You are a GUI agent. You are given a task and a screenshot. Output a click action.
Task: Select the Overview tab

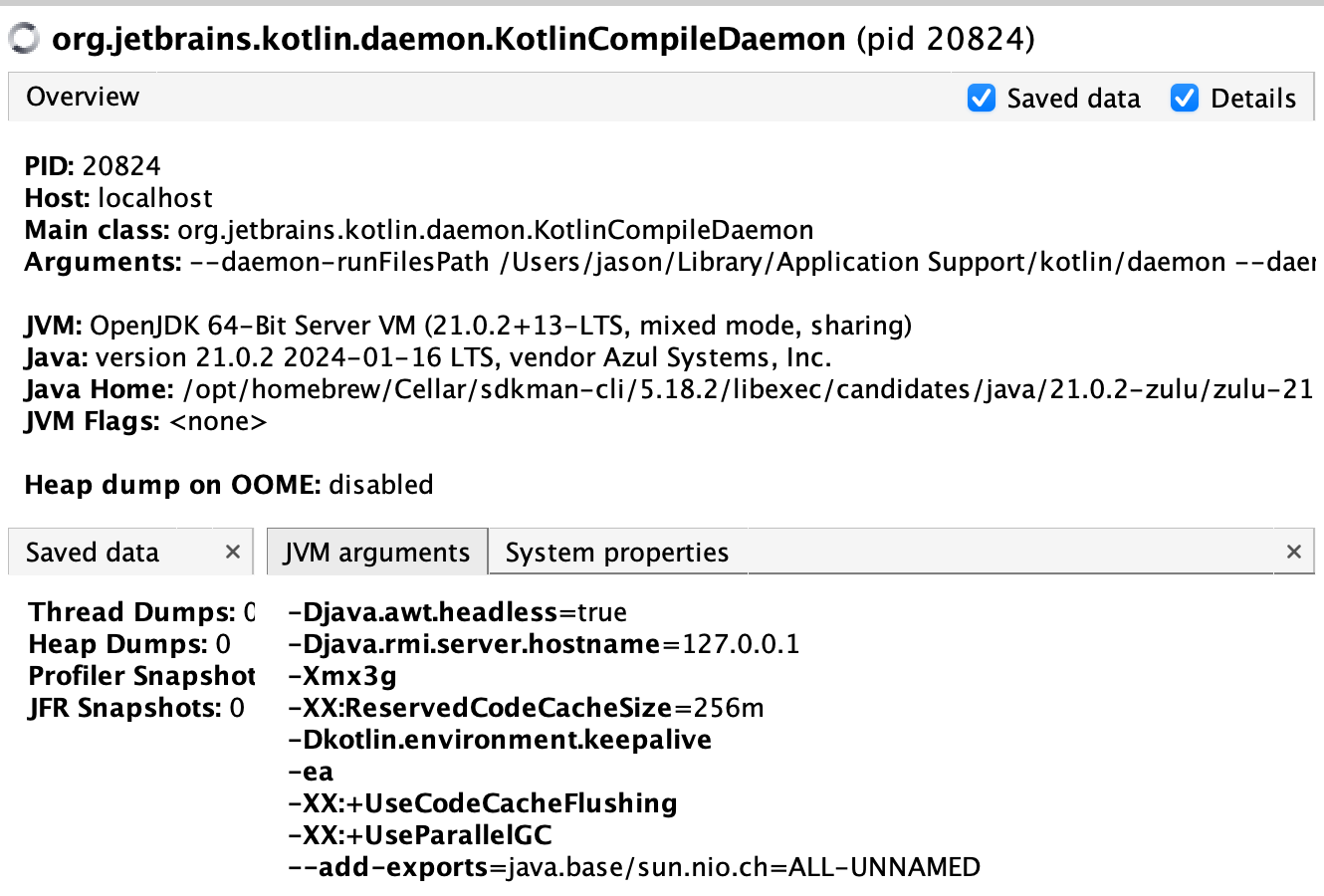click(x=83, y=97)
